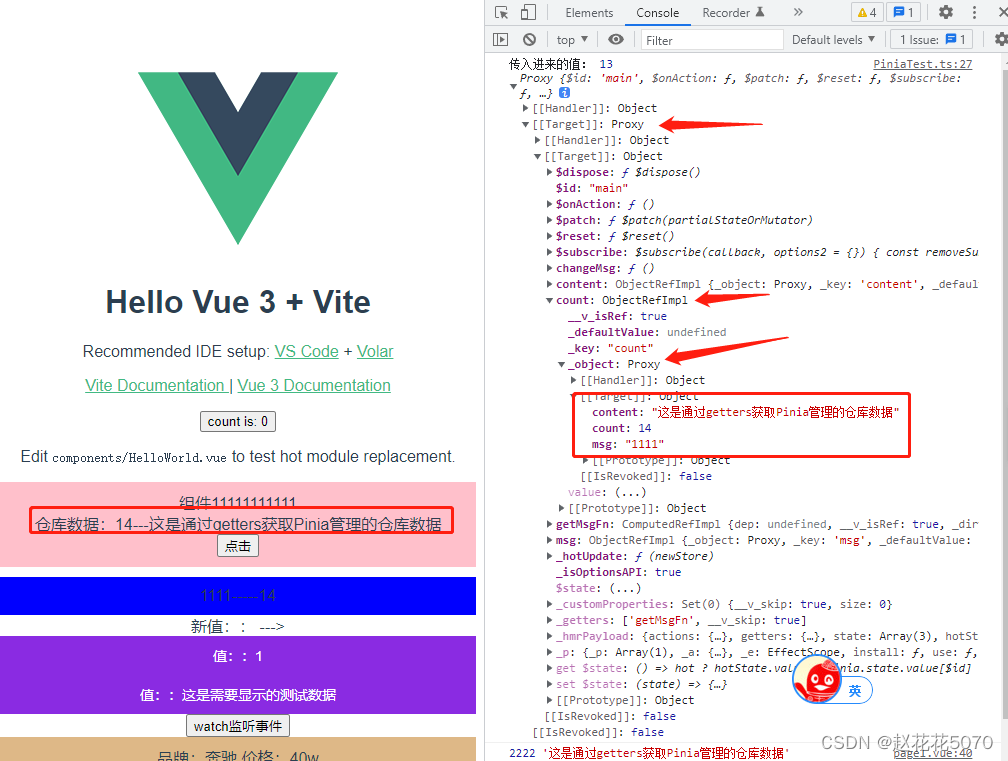
Task: Click the input method 英 floating icon
Action: tap(854, 691)
